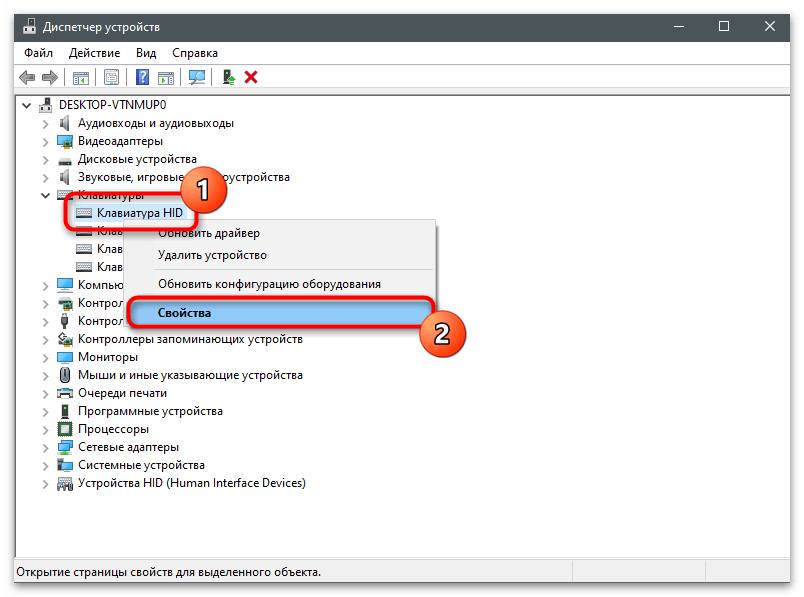Click the red X uninstall device icon
Screen dimensions: 804x597
[x=251, y=77]
